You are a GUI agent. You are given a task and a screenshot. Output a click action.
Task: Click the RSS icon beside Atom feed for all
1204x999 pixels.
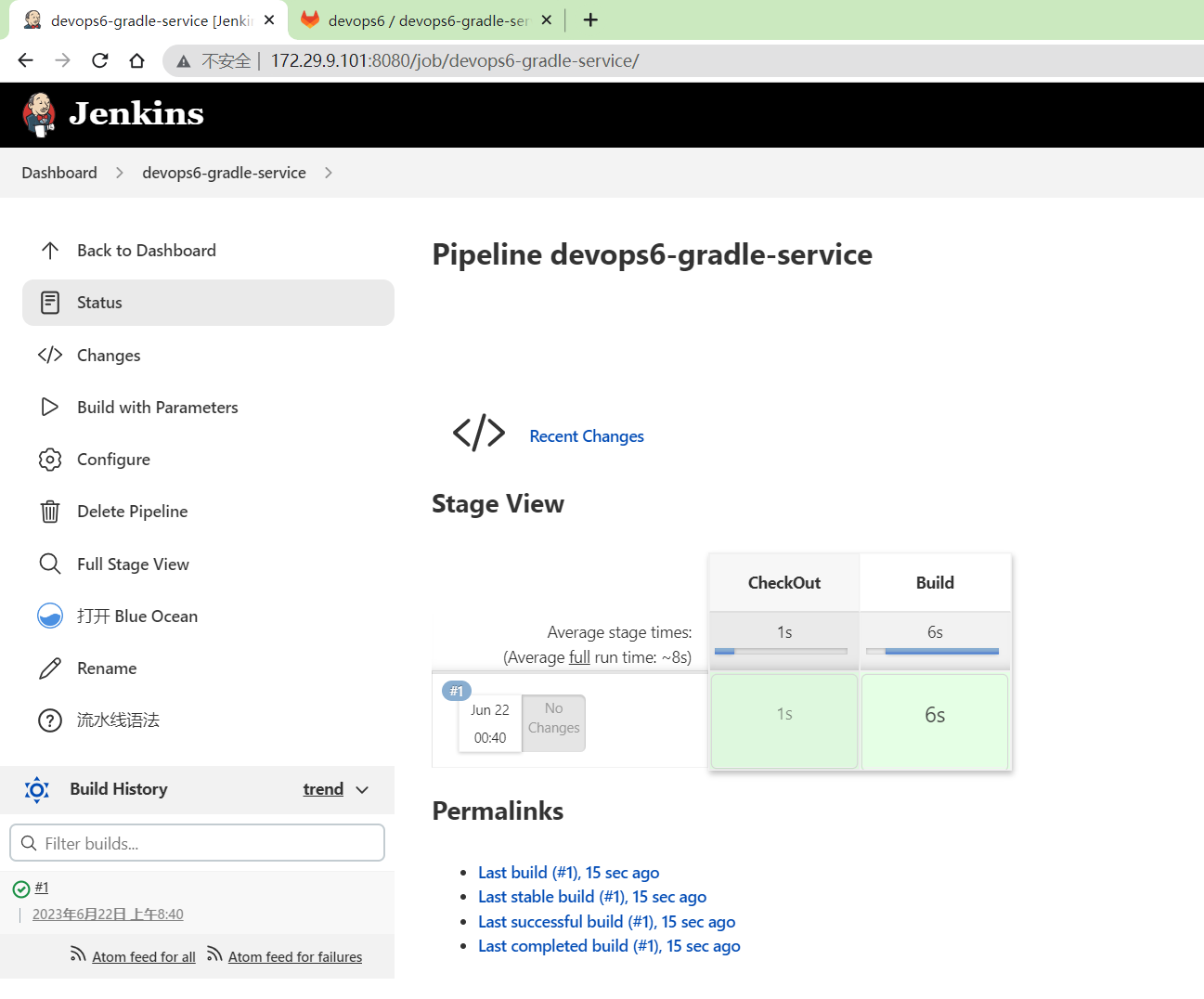coord(79,954)
